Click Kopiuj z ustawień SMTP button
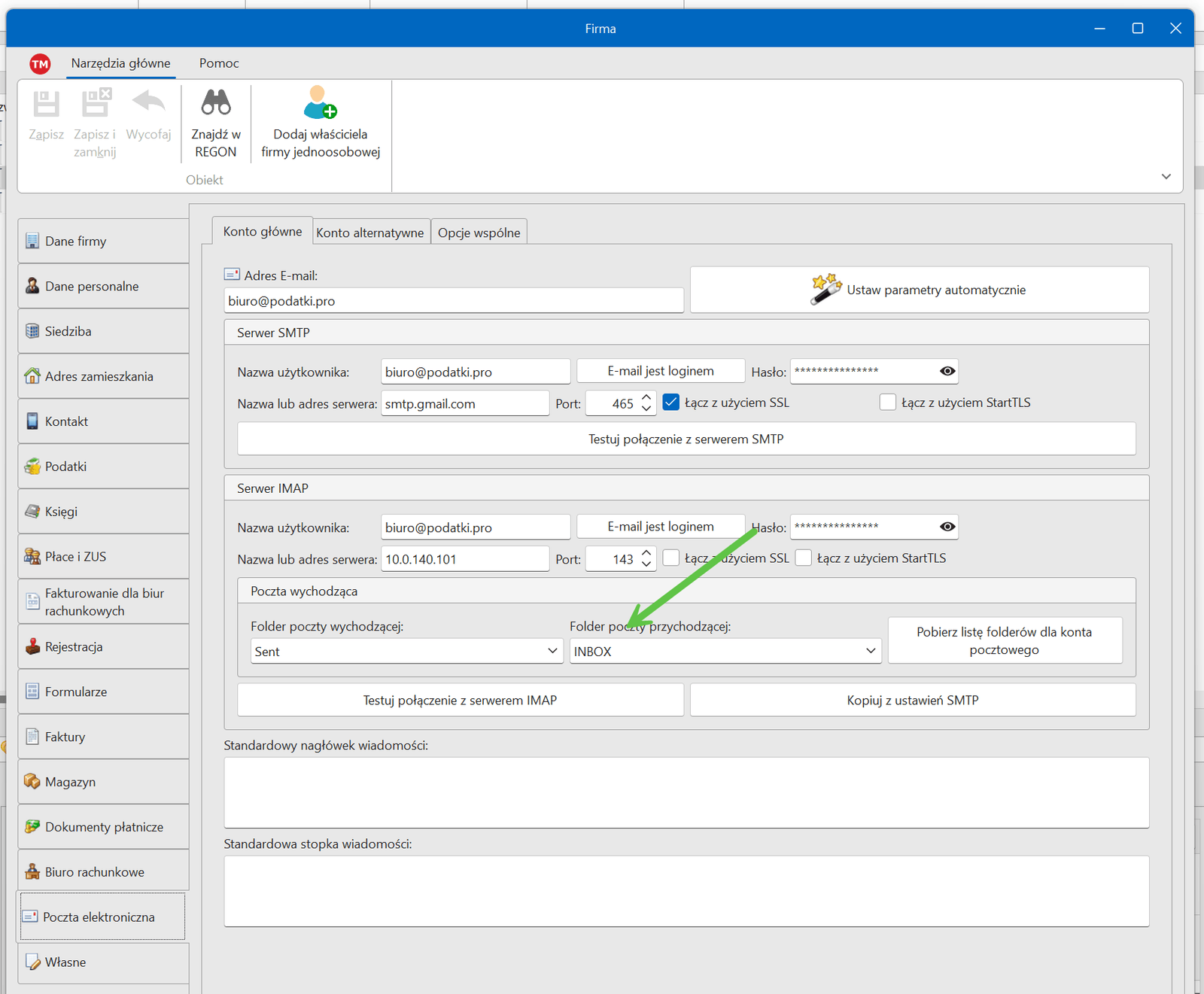1204x994 pixels. (912, 701)
